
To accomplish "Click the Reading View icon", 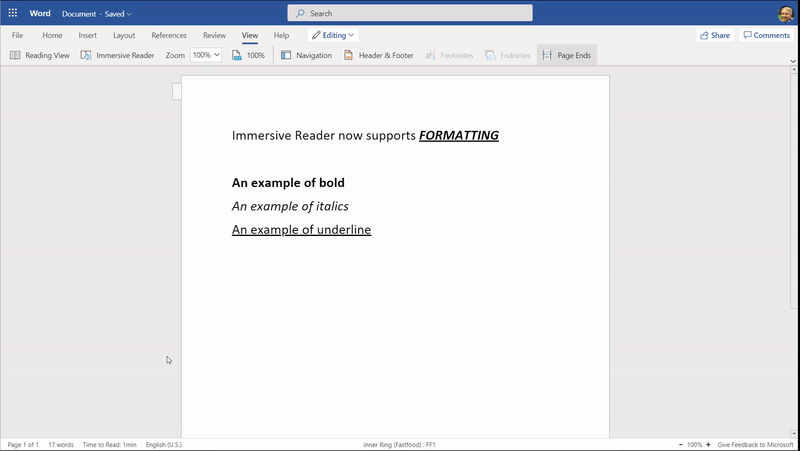I will [15, 55].
